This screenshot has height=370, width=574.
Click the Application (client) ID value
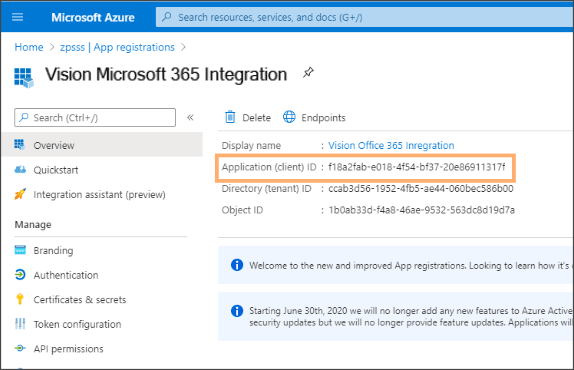[x=417, y=167]
